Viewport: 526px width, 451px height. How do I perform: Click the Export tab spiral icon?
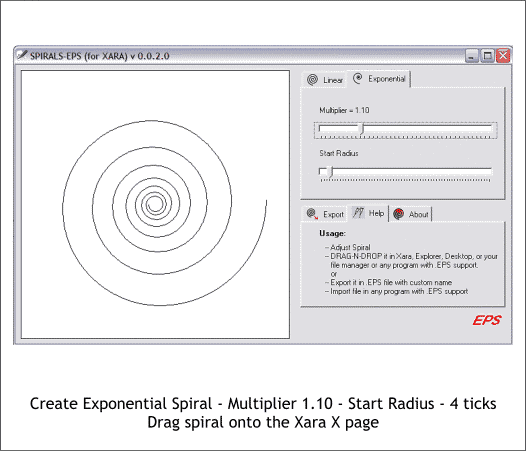(312, 214)
